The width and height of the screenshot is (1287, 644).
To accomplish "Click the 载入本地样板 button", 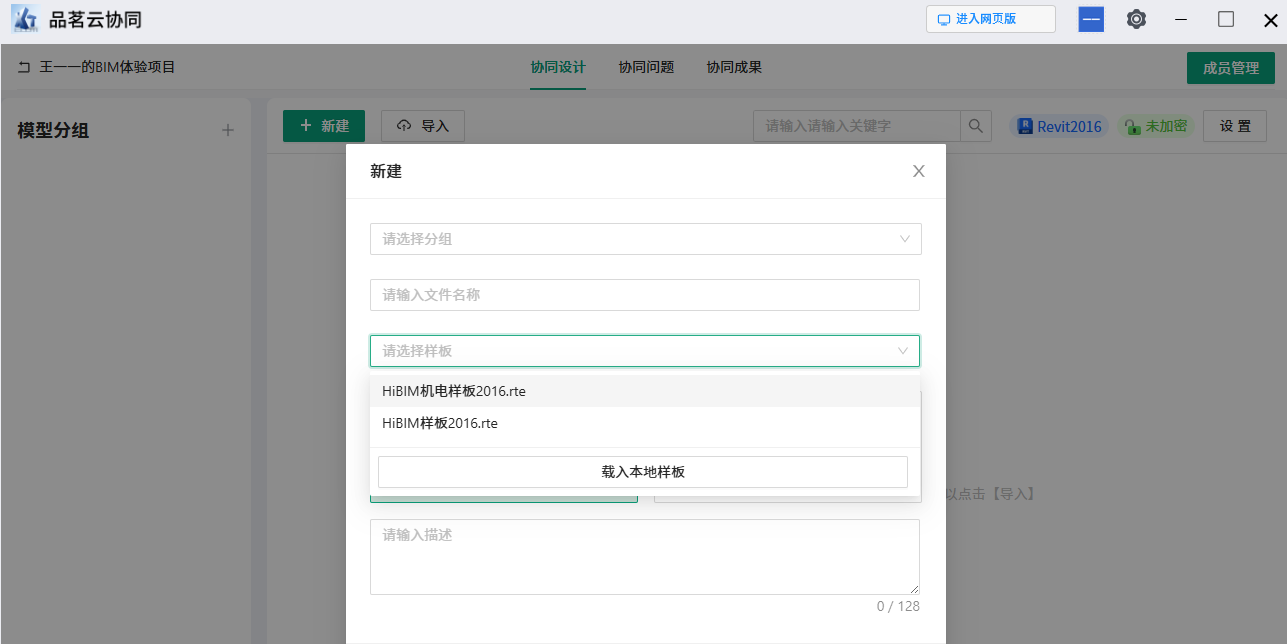I will [x=643, y=472].
